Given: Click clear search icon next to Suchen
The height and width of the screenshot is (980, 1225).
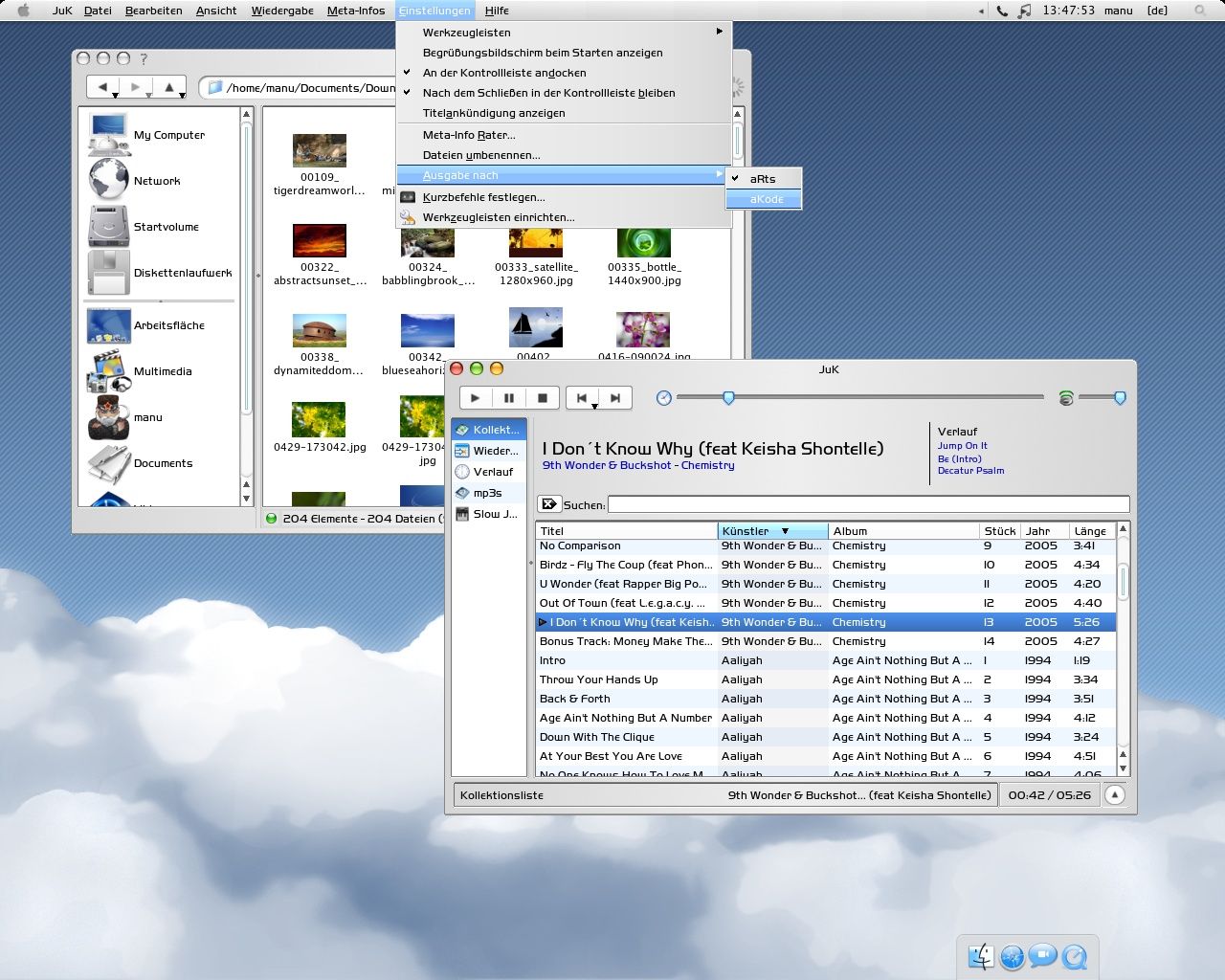Looking at the screenshot, I should (x=549, y=504).
